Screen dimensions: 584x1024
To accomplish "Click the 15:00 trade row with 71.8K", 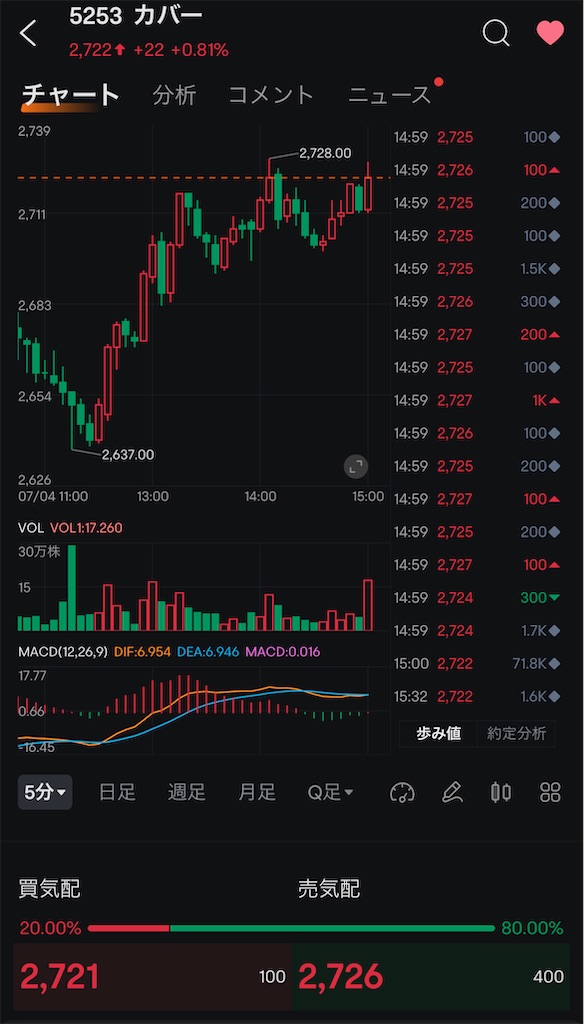I will click(478, 664).
